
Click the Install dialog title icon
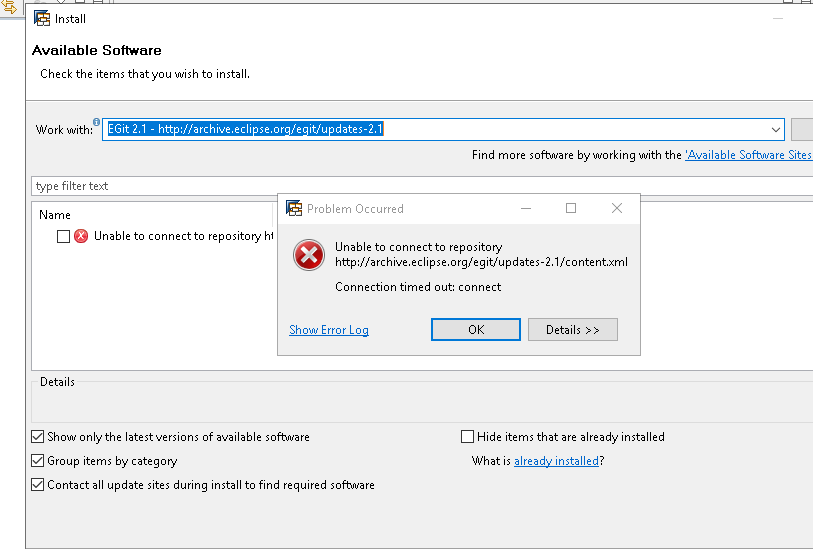pos(42,18)
